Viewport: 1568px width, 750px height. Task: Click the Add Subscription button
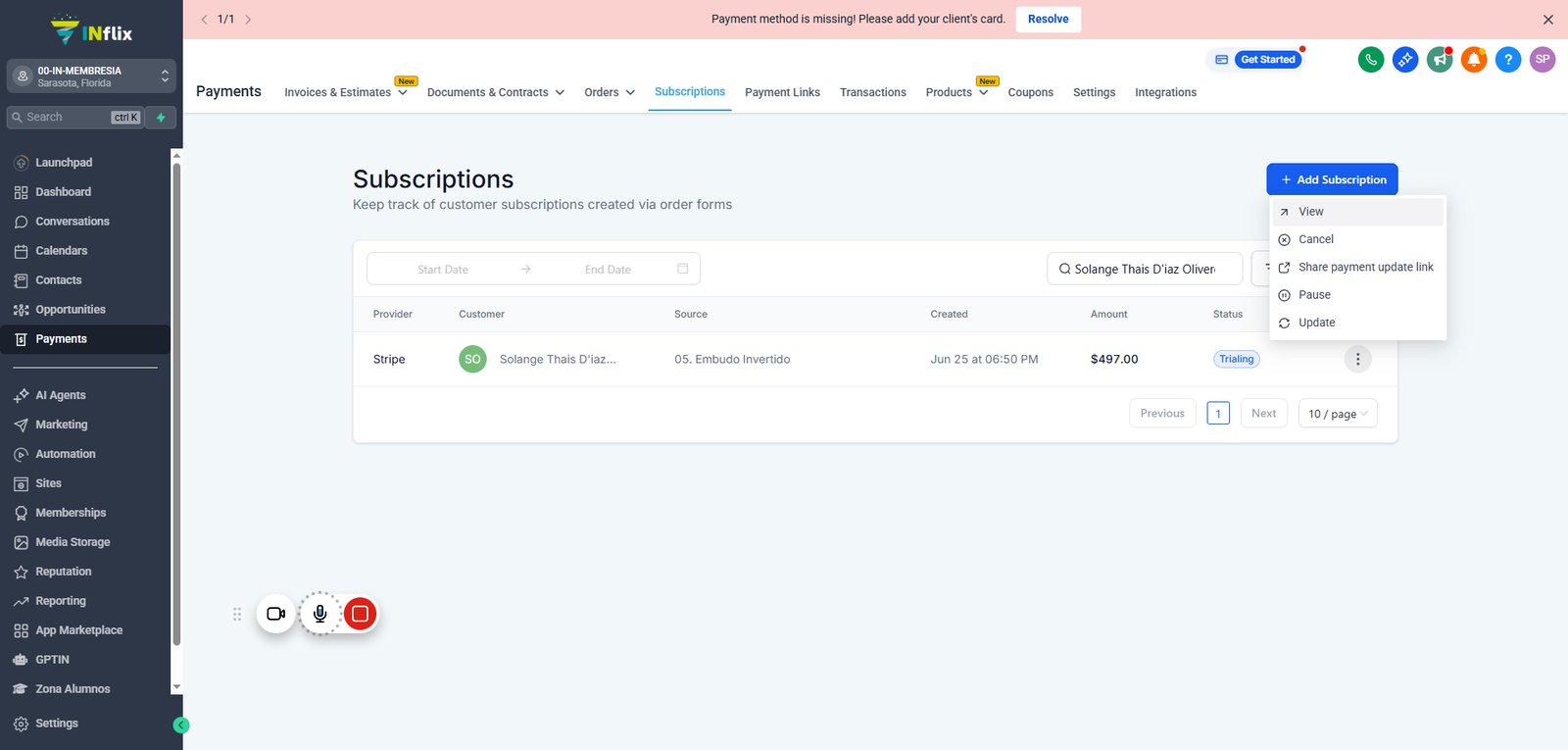point(1333,179)
